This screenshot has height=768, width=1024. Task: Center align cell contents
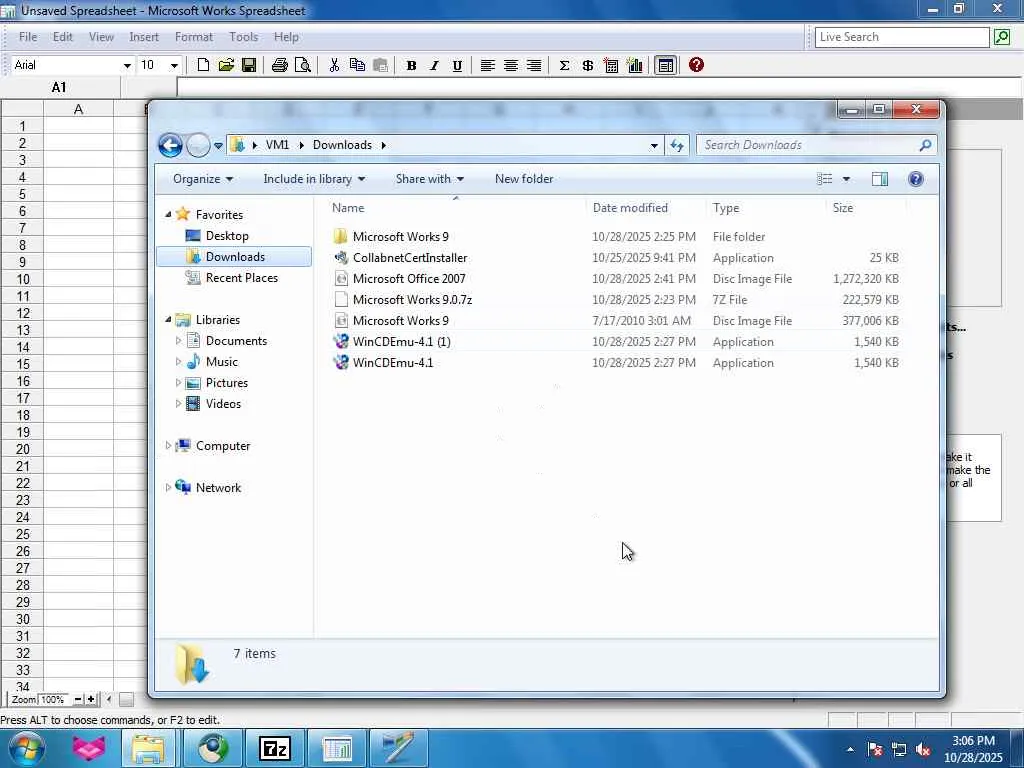(511, 65)
